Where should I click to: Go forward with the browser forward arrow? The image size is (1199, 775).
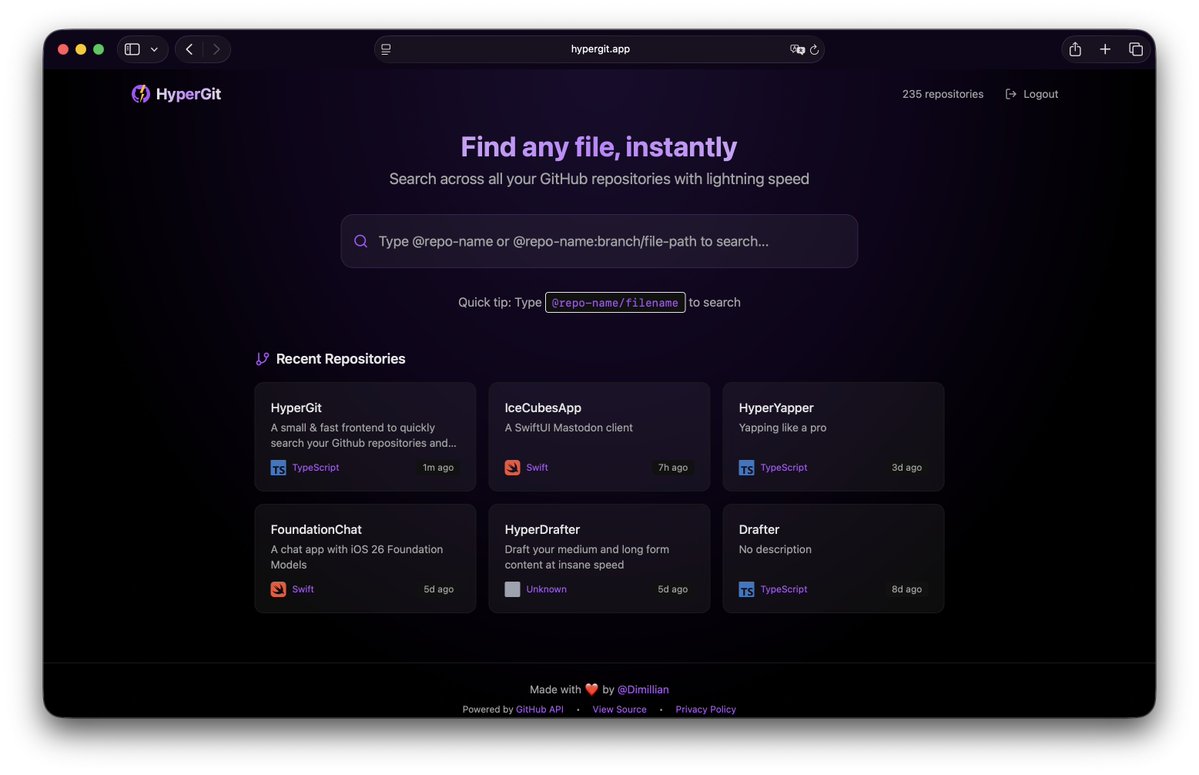[216, 49]
